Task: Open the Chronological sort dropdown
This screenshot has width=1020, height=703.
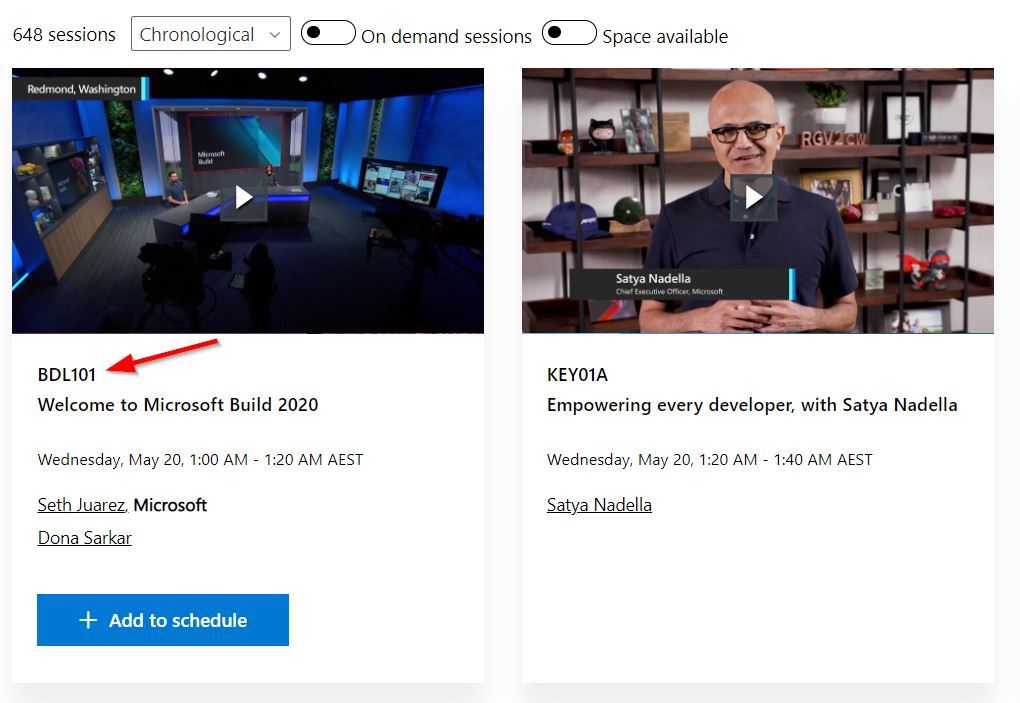Action: click(x=211, y=34)
